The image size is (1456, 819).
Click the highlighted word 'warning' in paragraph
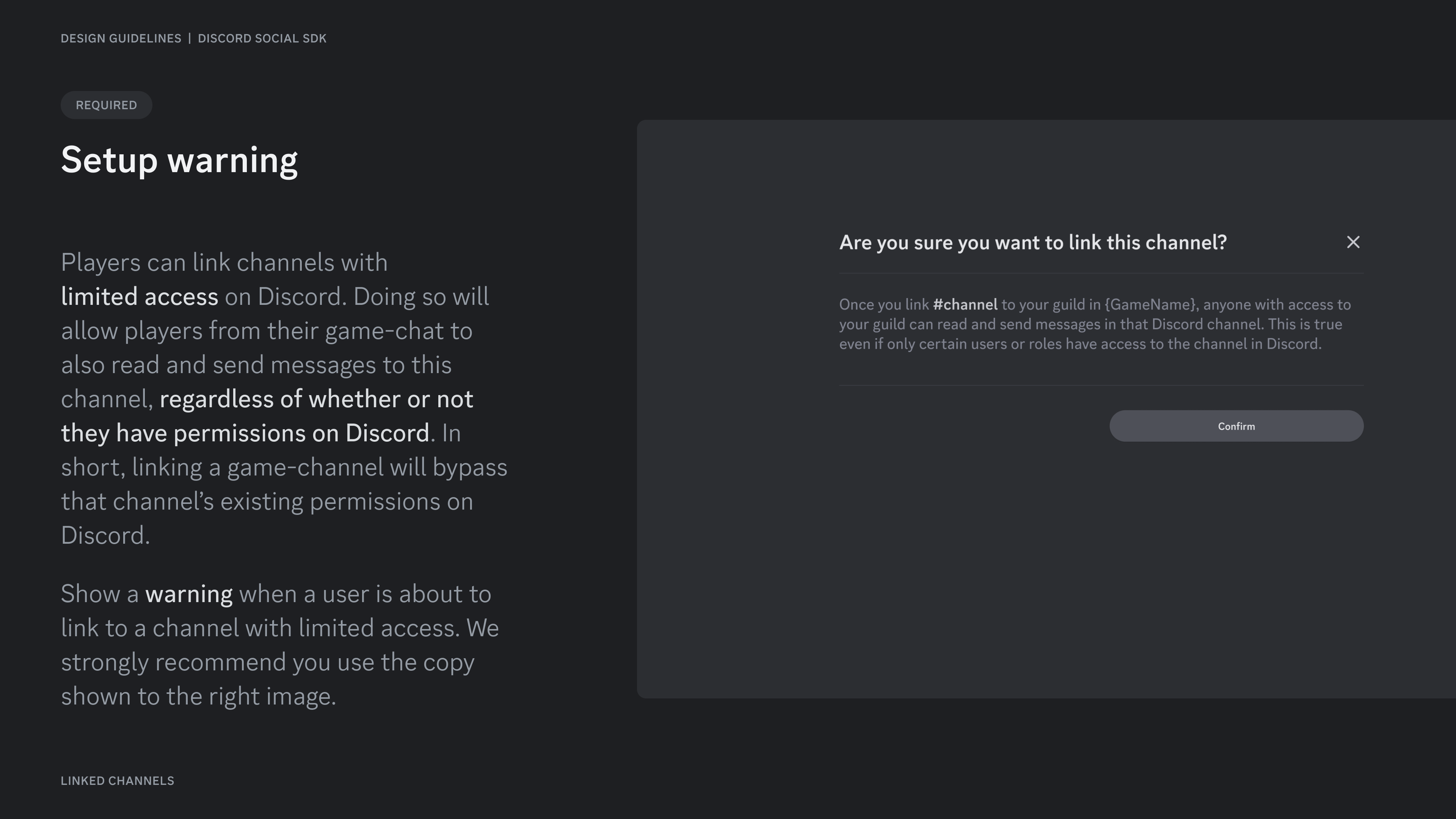pyautogui.click(x=189, y=594)
